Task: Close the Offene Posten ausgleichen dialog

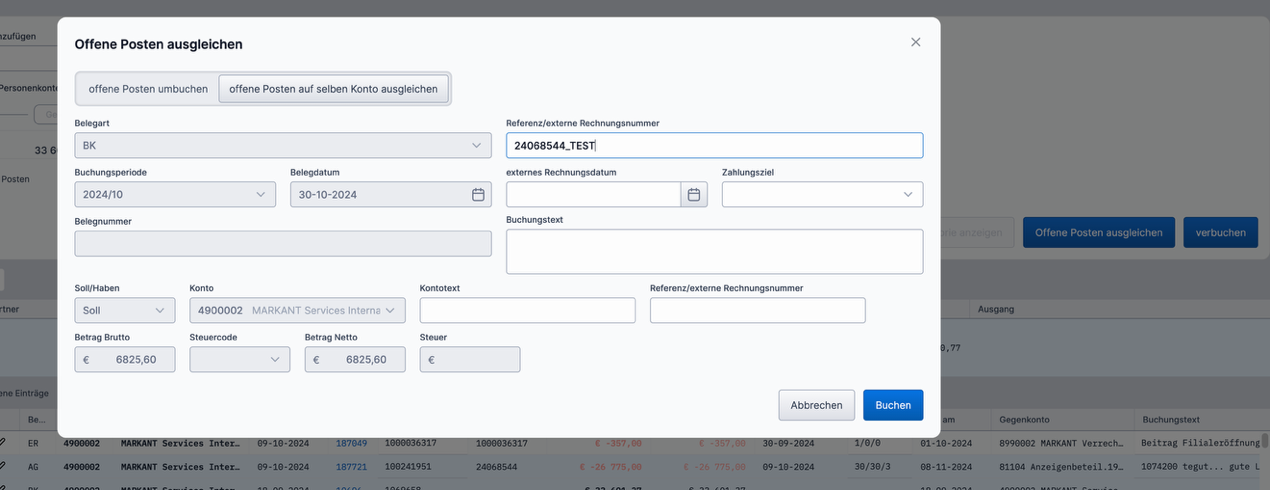Action: tap(915, 42)
